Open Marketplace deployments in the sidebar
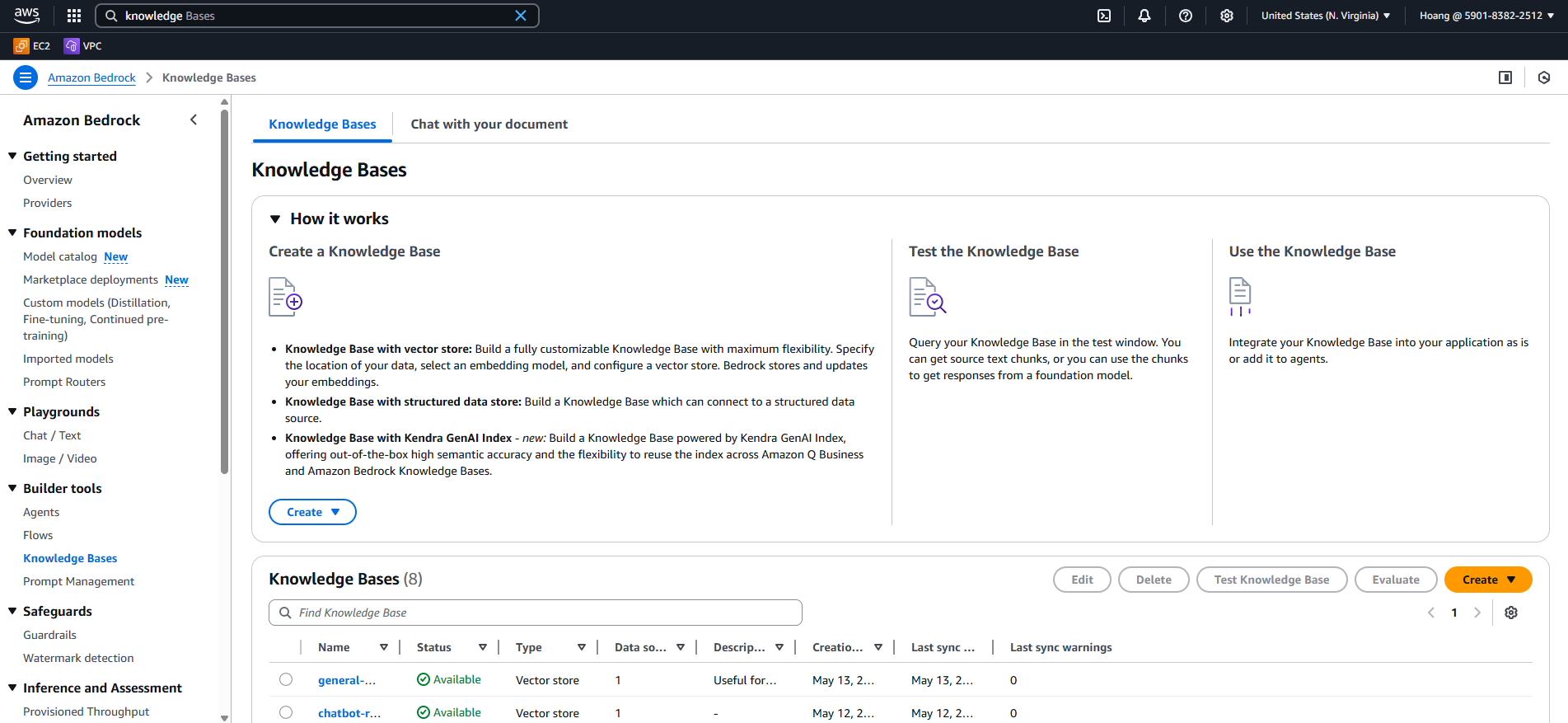Screen dimensions: 1568x723 point(91,279)
